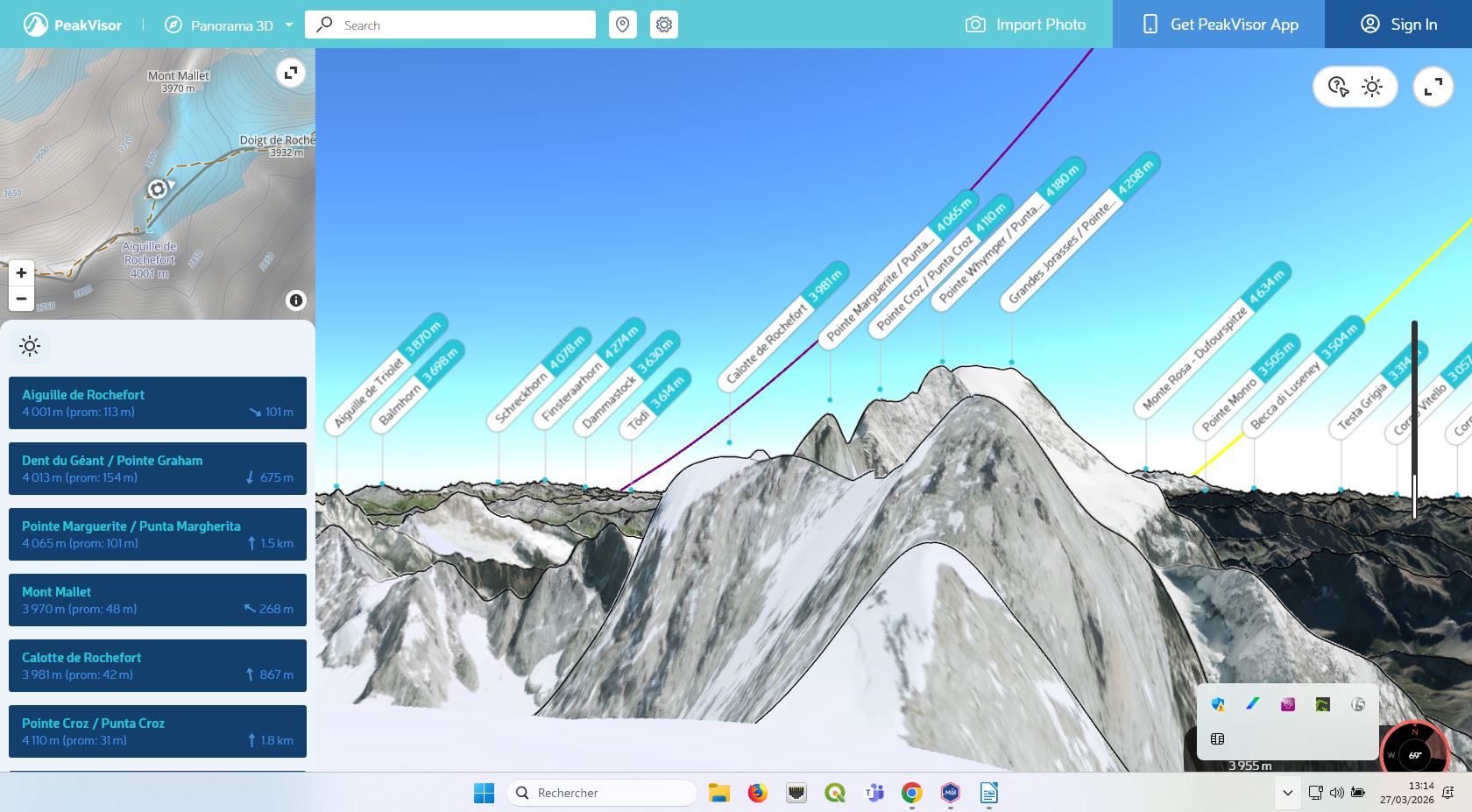Open settings via the gear icon
This screenshot has height=812, width=1472.
(x=664, y=25)
